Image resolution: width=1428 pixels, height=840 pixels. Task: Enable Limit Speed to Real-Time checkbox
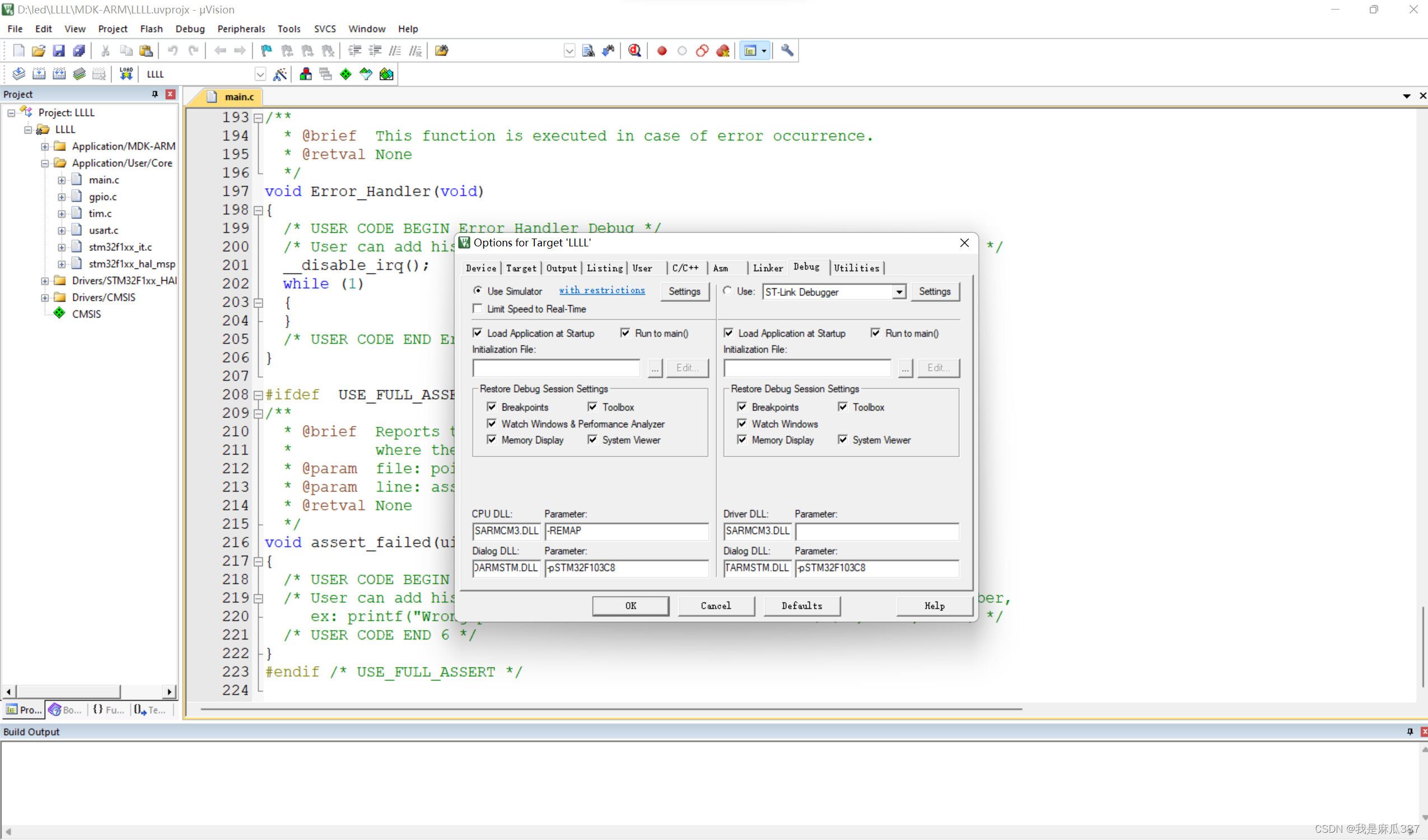478,309
